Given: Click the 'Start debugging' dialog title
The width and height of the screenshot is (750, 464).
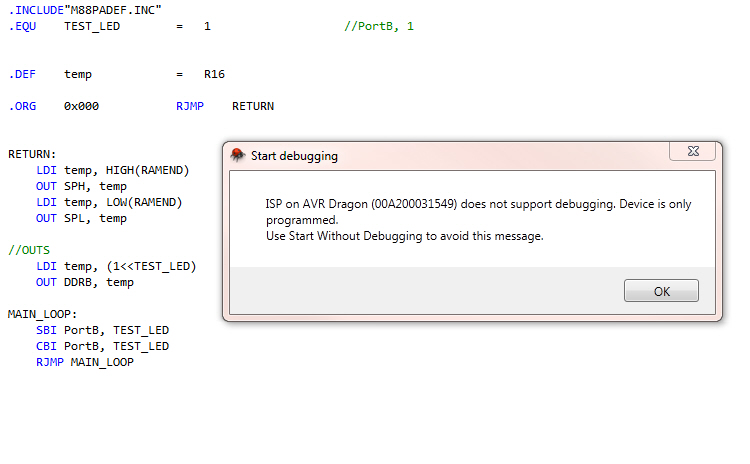Looking at the screenshot, I should [x=294, y=156].
